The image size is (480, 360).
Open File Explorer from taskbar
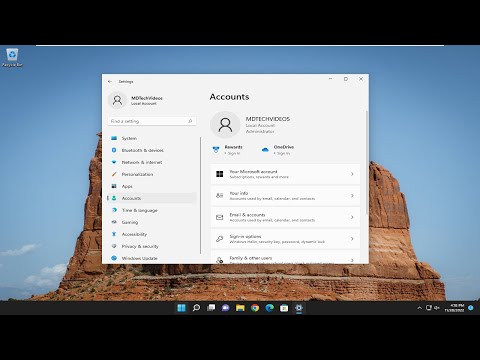click(x=240, y=308)
